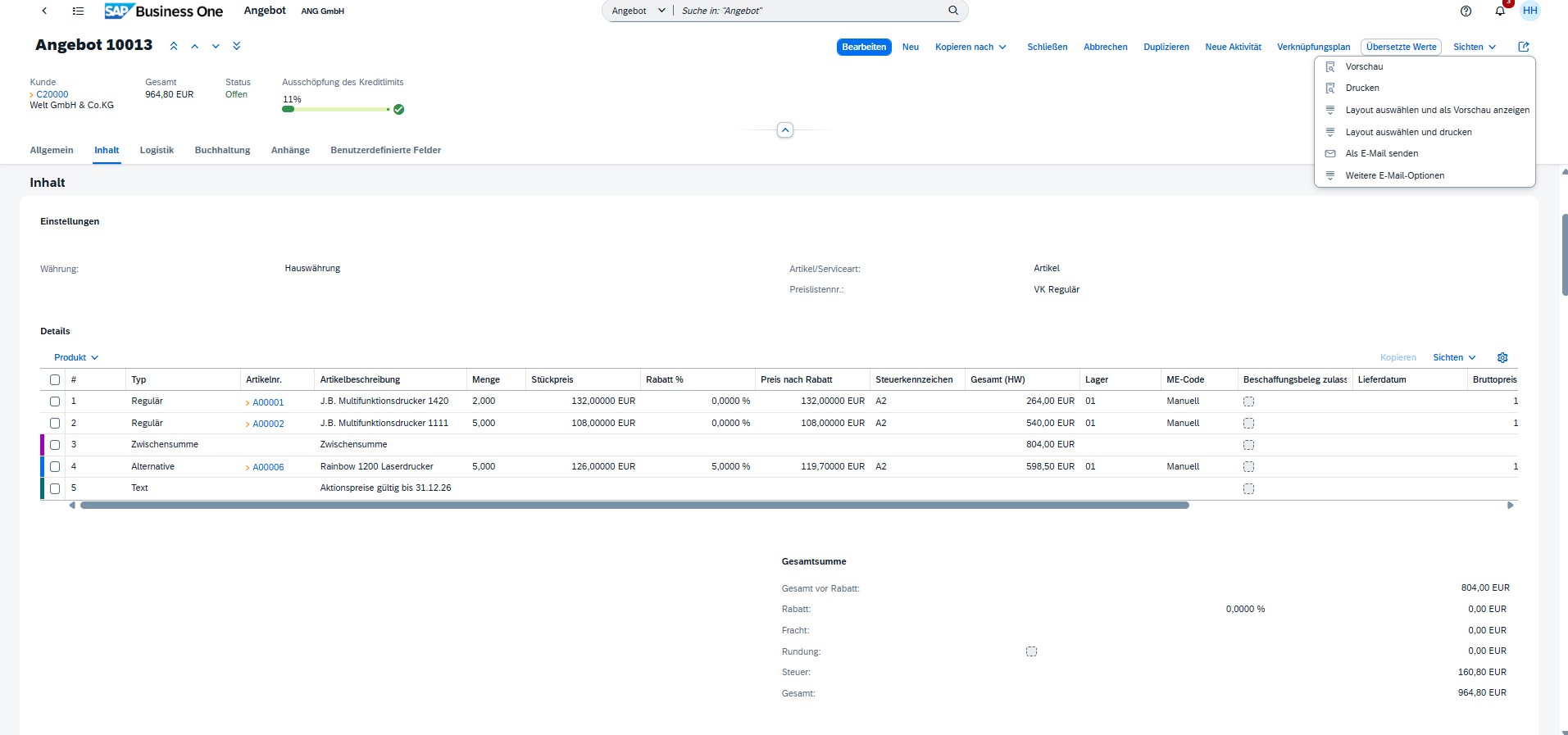Choose Layout auswählen und drucken
This screenshot has width=1568, height=735.
(x=1425, y=132)
